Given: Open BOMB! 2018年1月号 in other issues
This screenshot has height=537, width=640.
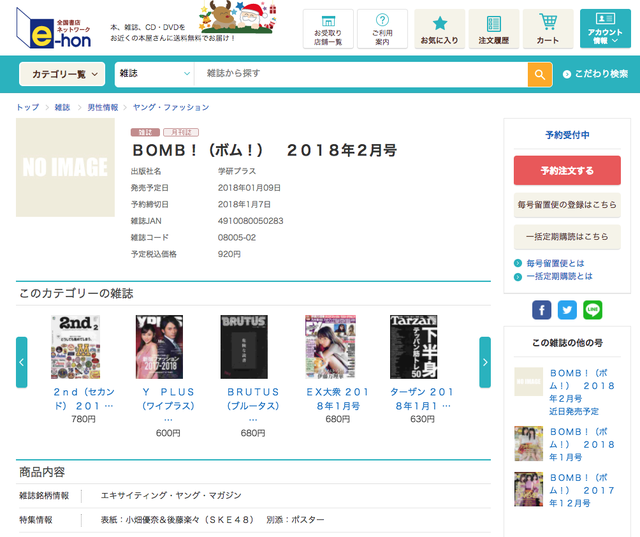Looking at the screenshot, I should 582,444.
